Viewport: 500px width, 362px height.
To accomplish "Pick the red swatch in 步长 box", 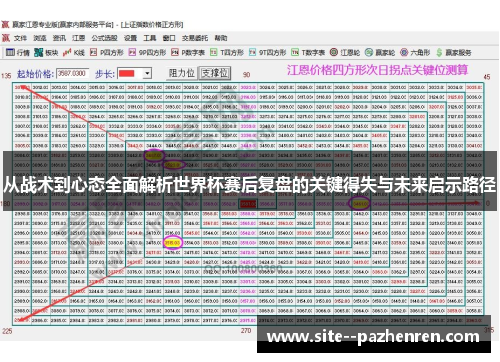I will pyautogui.click(x=127, y=73).
